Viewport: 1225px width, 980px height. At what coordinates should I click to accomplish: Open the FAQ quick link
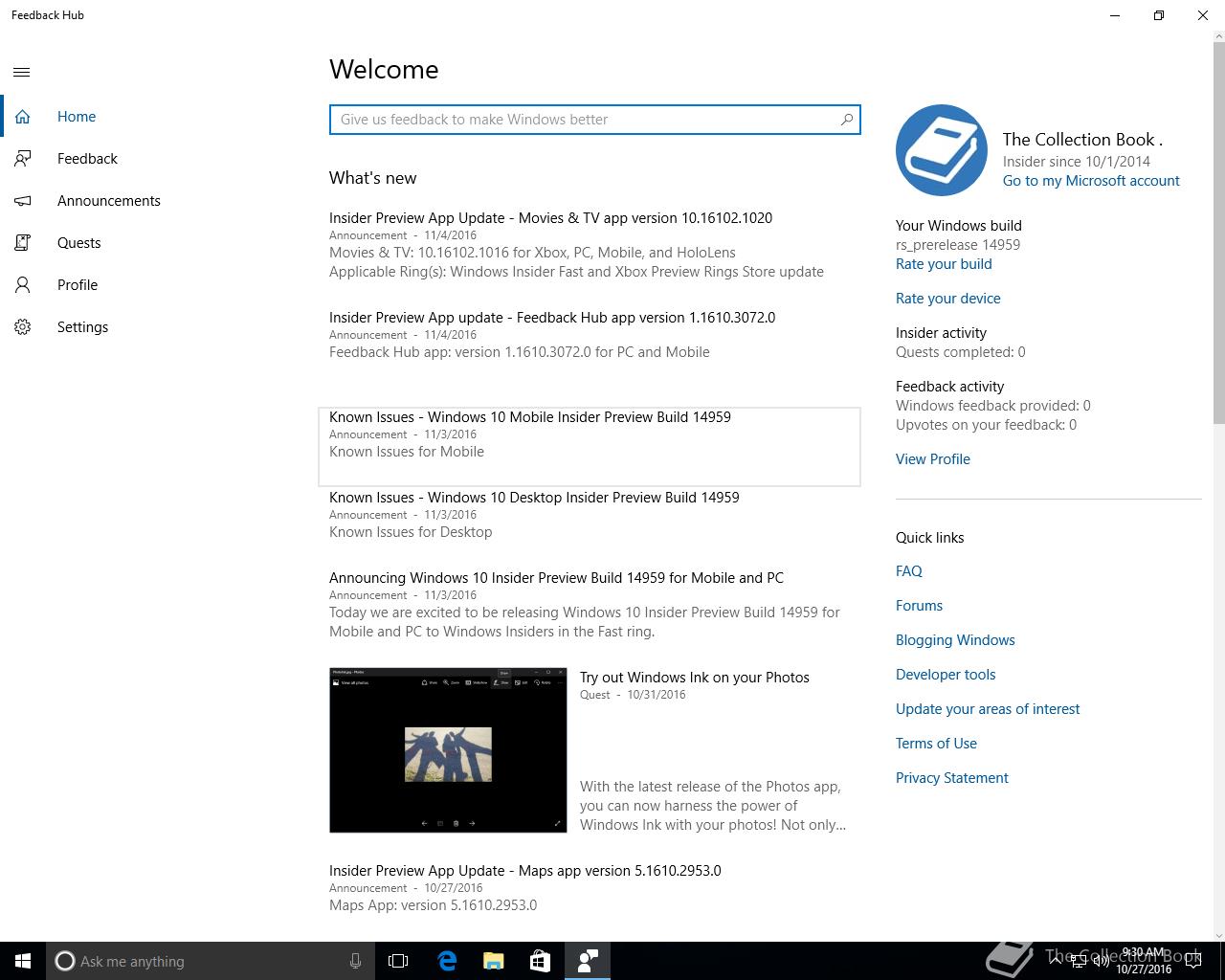tap(909, 571)
